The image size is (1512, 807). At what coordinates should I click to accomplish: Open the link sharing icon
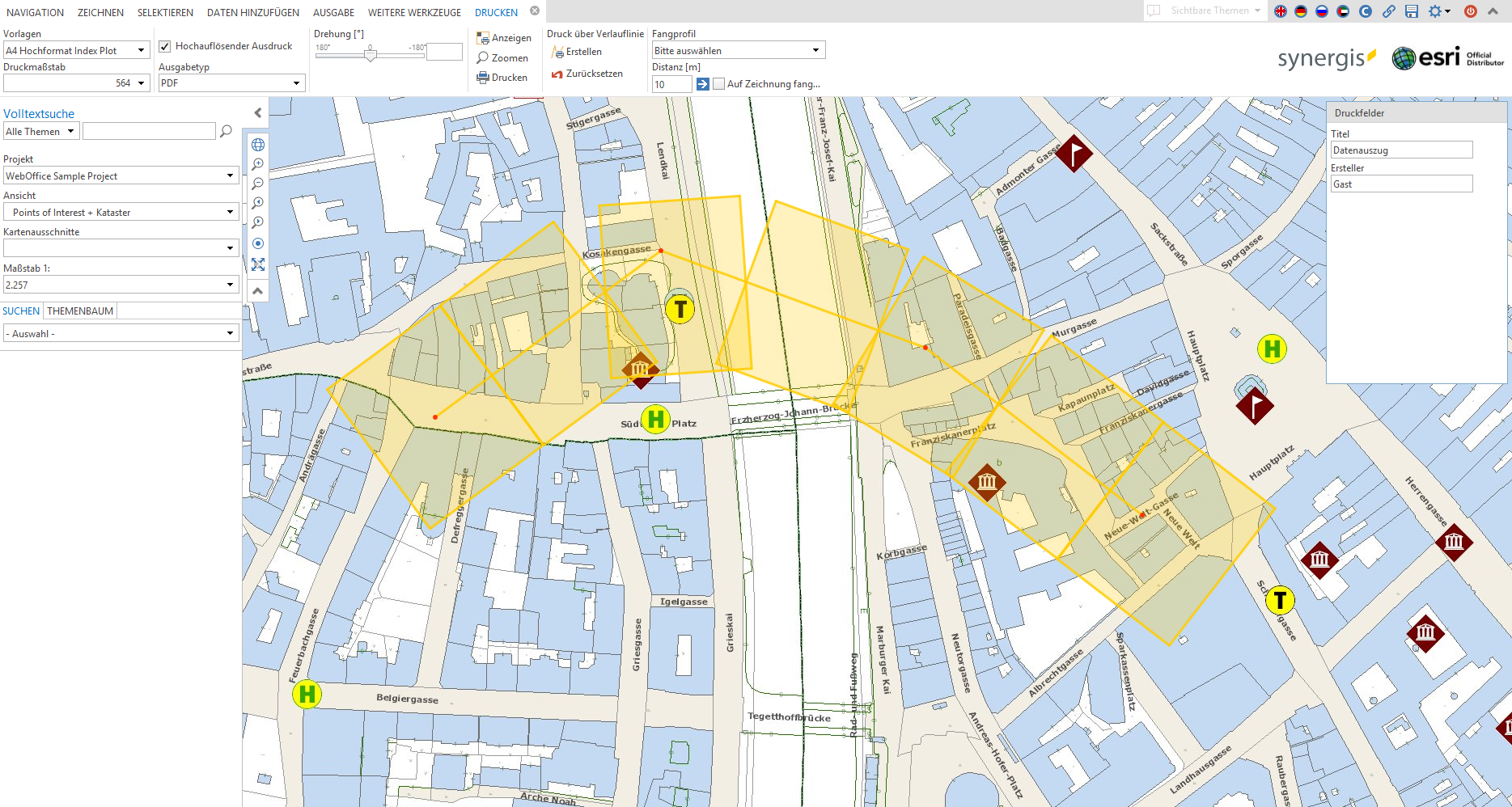pyautogui.click(x=1389, y=11)
